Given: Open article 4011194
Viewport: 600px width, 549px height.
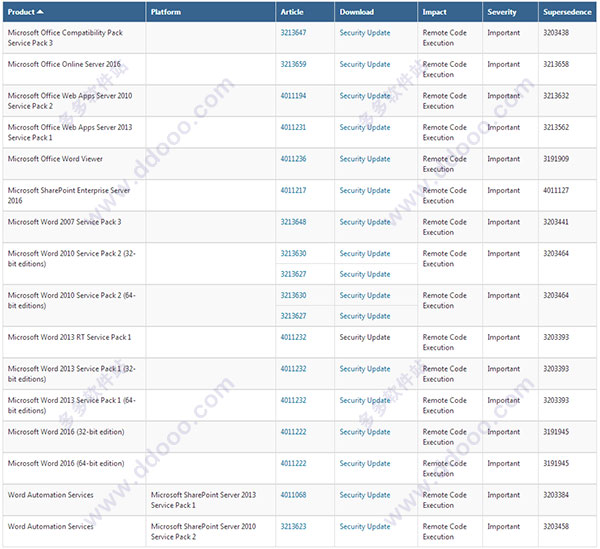Looking at the screenshot, I should tap(293, 96).
